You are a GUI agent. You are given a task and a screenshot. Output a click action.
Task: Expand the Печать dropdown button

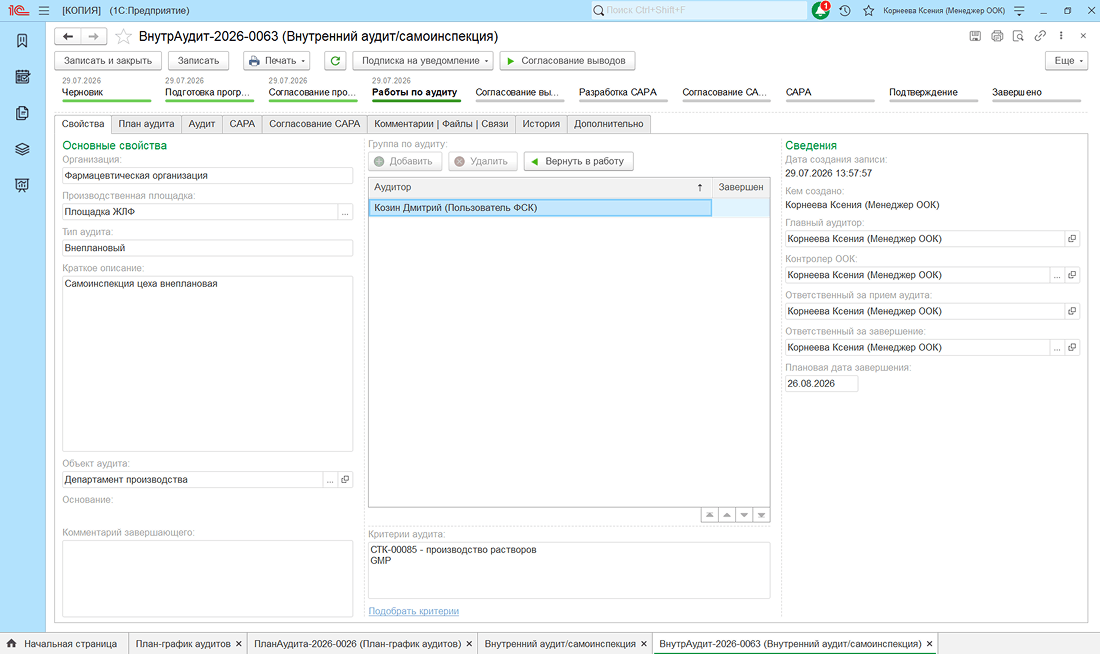277,61
